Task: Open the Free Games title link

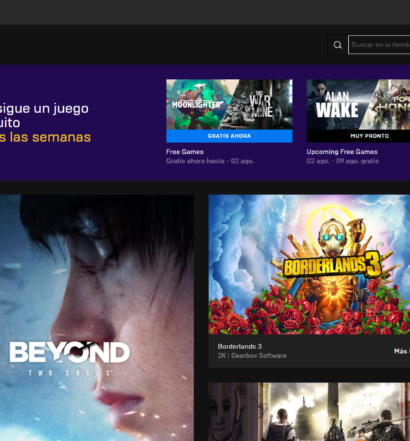Action: (185, 152)
